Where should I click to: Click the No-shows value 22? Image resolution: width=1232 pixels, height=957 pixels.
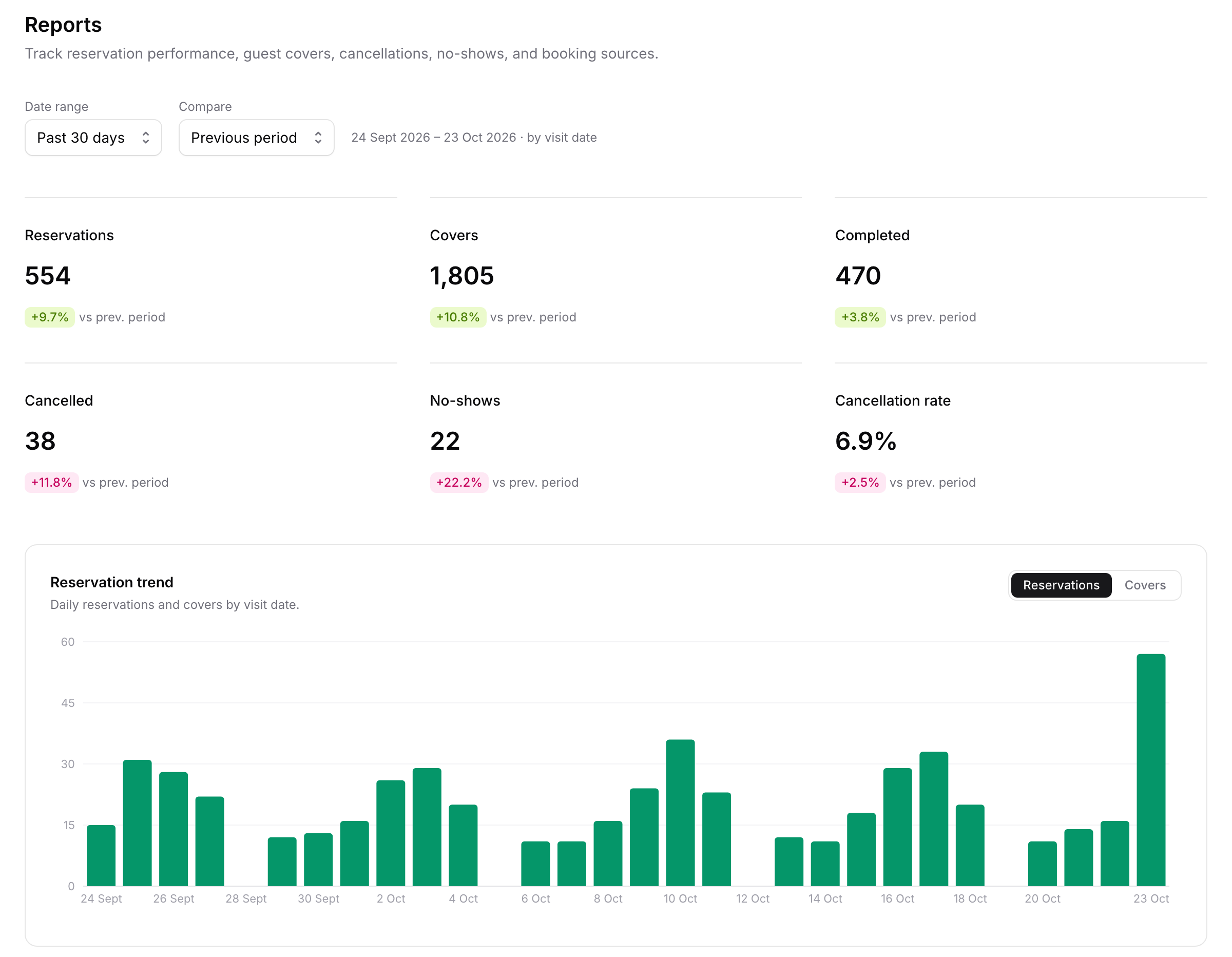click(x=445, y=441)
